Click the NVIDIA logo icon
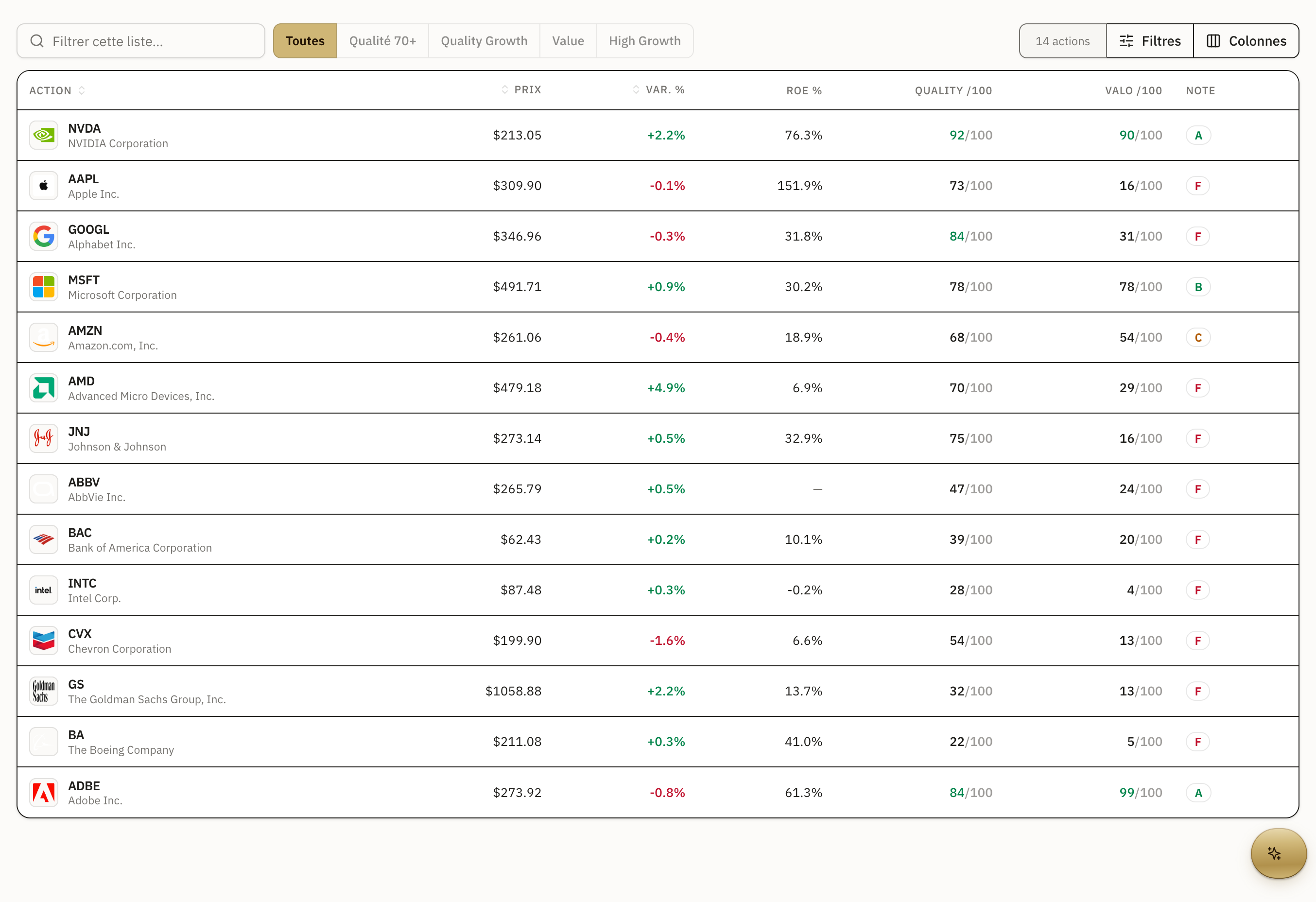Viewport: 1316px width, 902px height. pos(44,135)
